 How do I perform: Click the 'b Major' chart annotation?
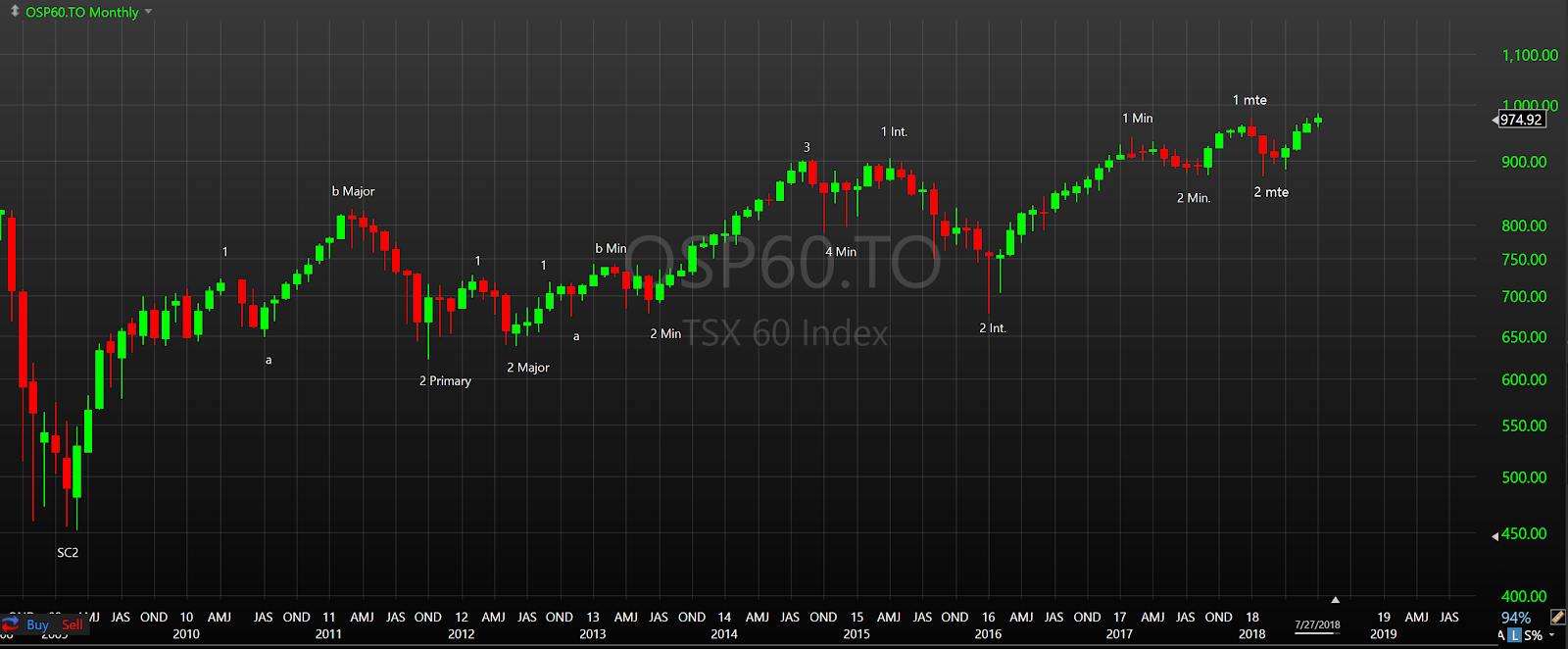(353, 191)
